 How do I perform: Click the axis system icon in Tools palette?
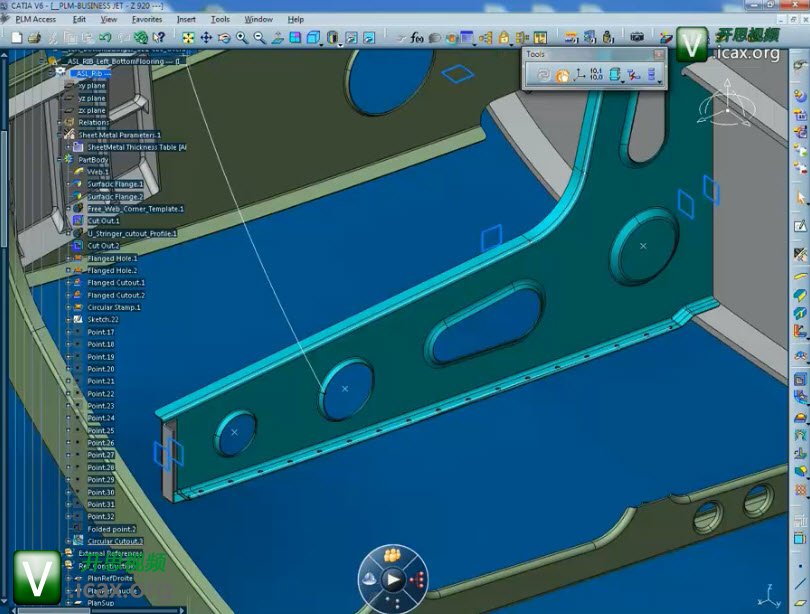580,75
